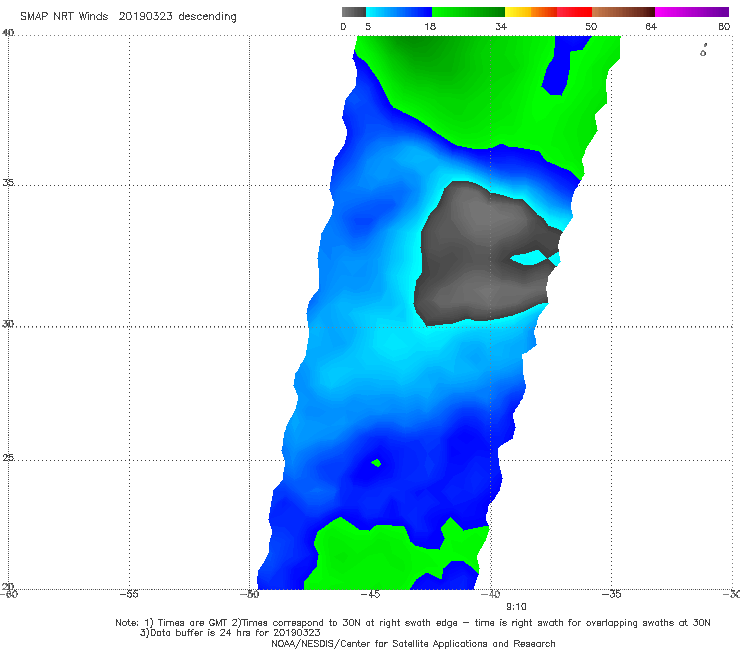The image size is (740, 650).
Task: Click the latitude axis label '40'
Action: tap(8, 33)
